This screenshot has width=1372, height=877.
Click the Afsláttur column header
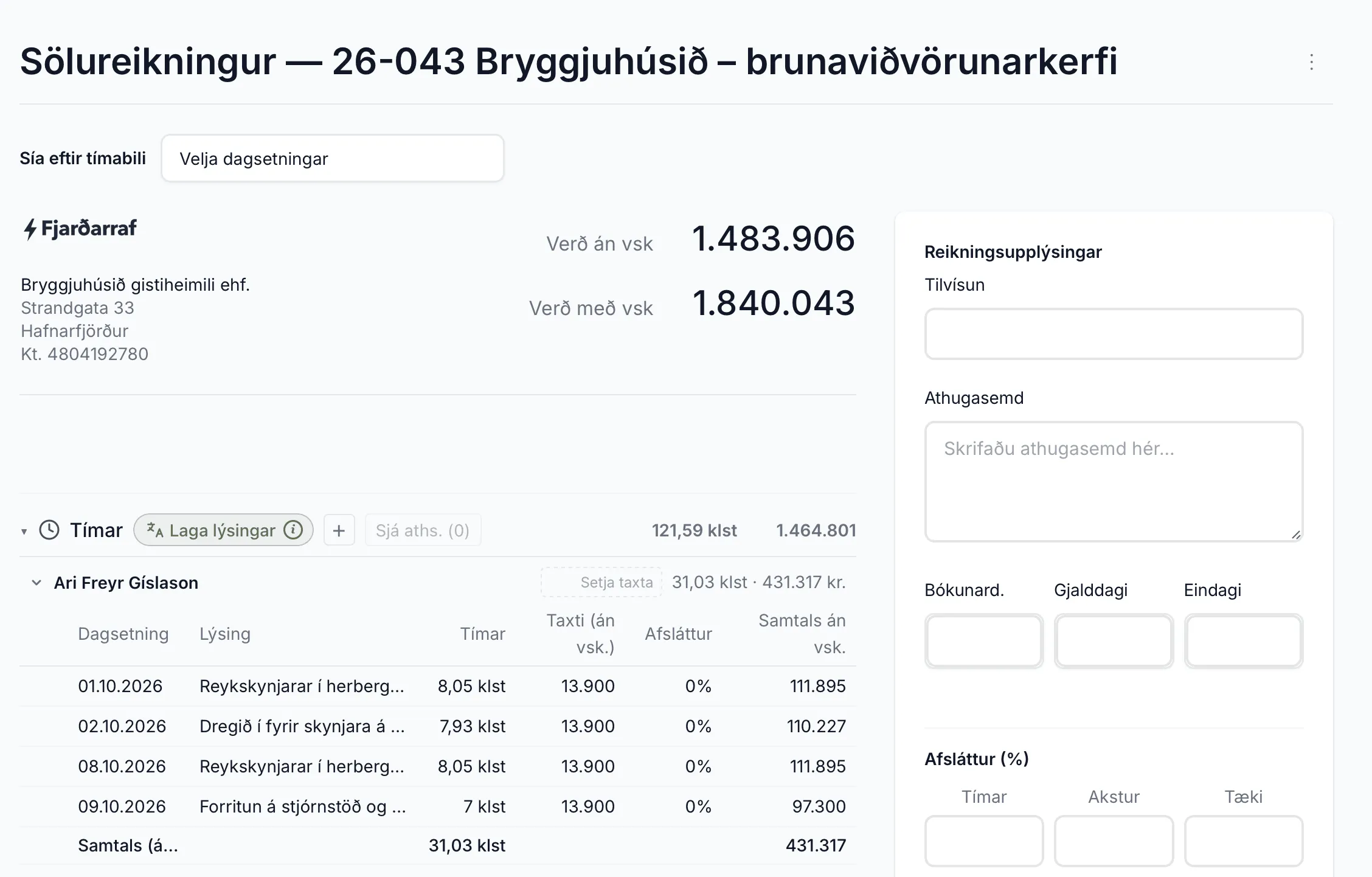678,634
